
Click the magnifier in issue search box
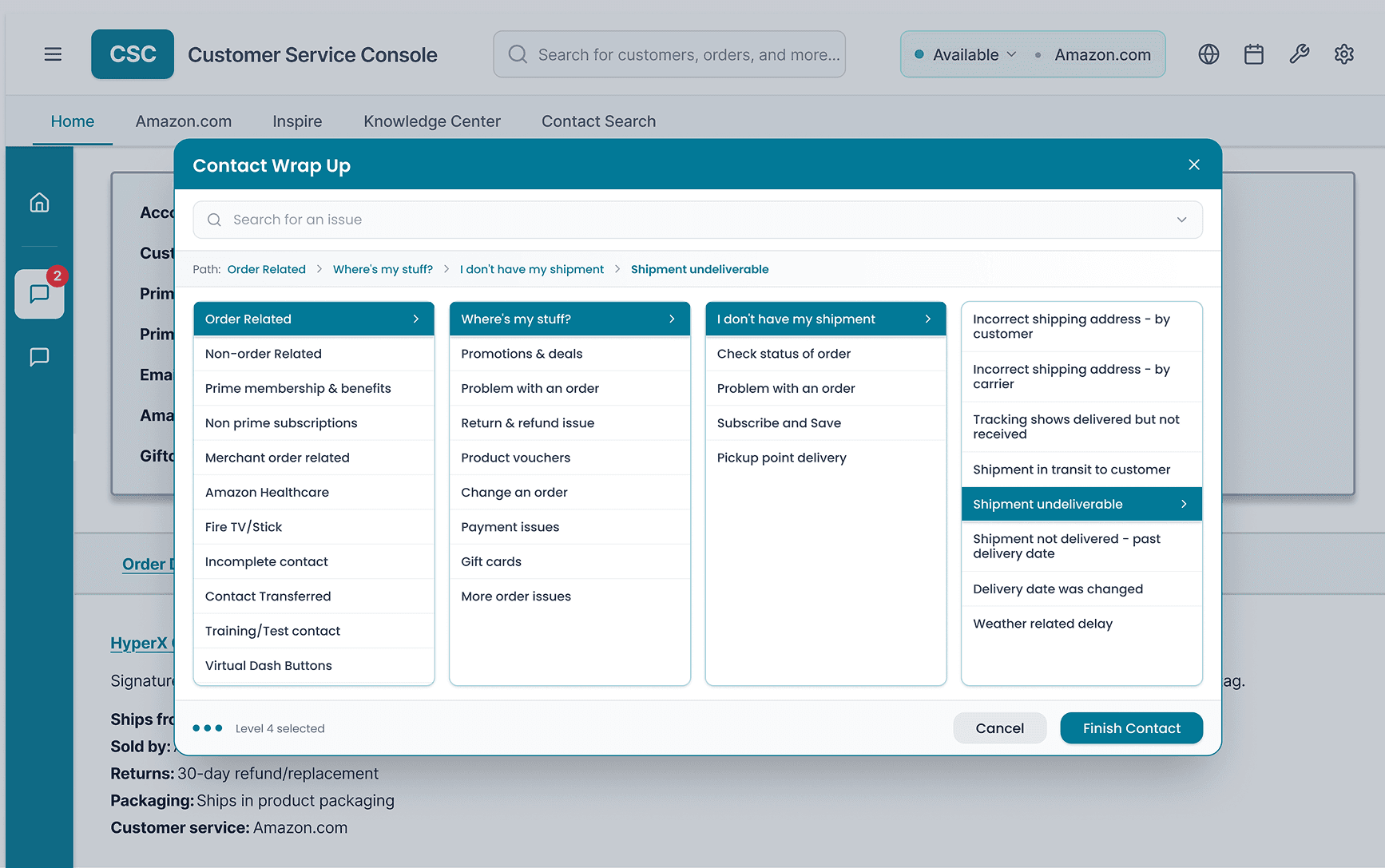pyautogui.click(x=214, y=220)
